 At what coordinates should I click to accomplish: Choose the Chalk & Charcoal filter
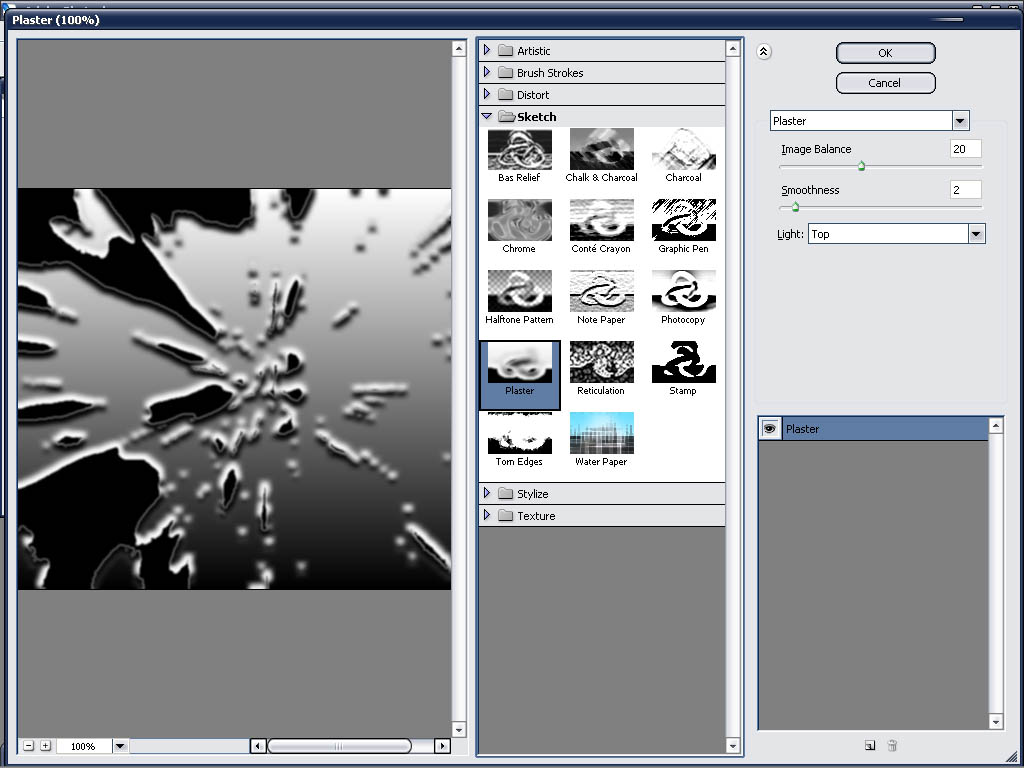click(601, 150)
